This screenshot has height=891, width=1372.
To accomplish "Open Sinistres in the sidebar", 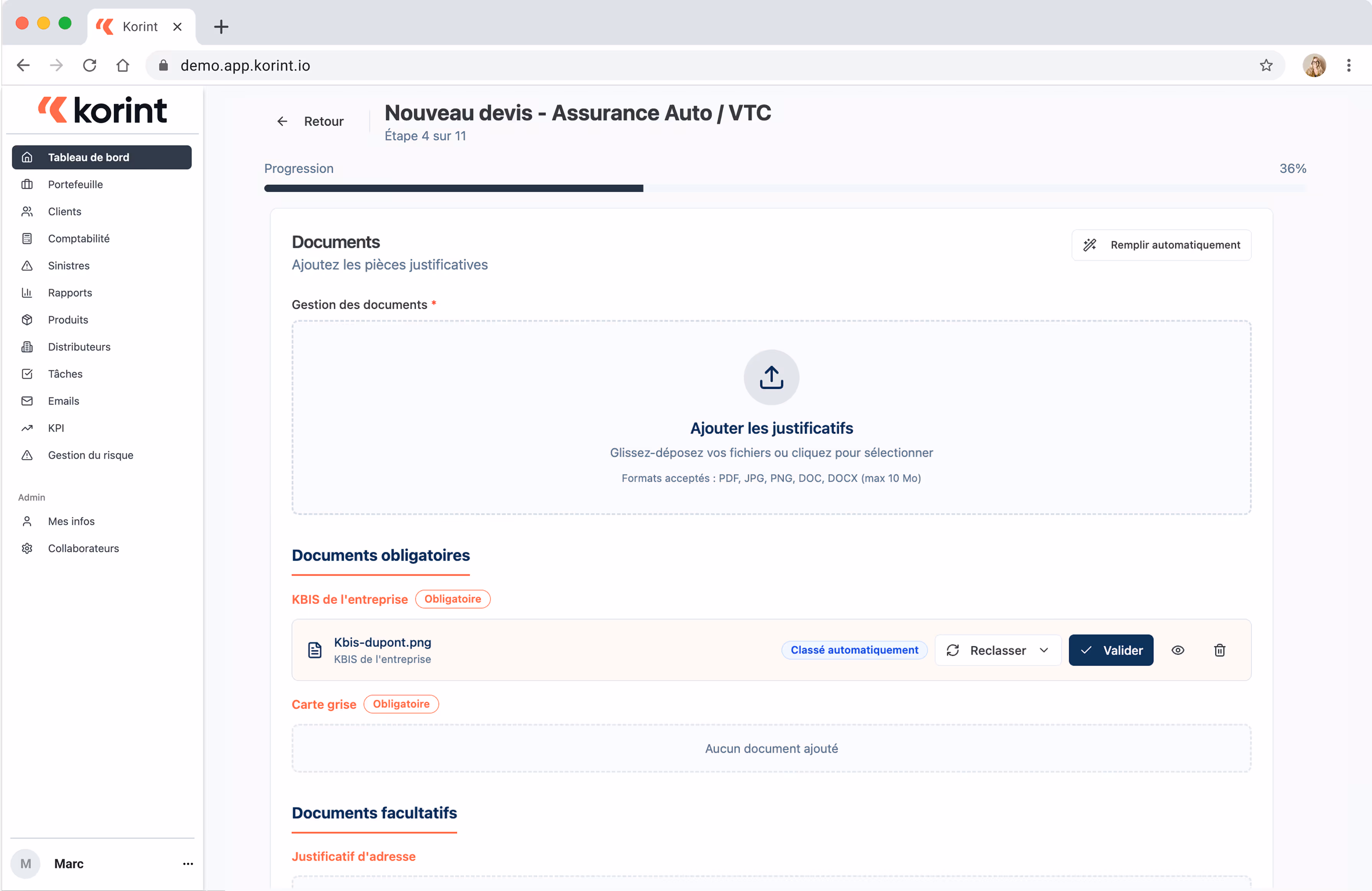I will tap(69, 266).
